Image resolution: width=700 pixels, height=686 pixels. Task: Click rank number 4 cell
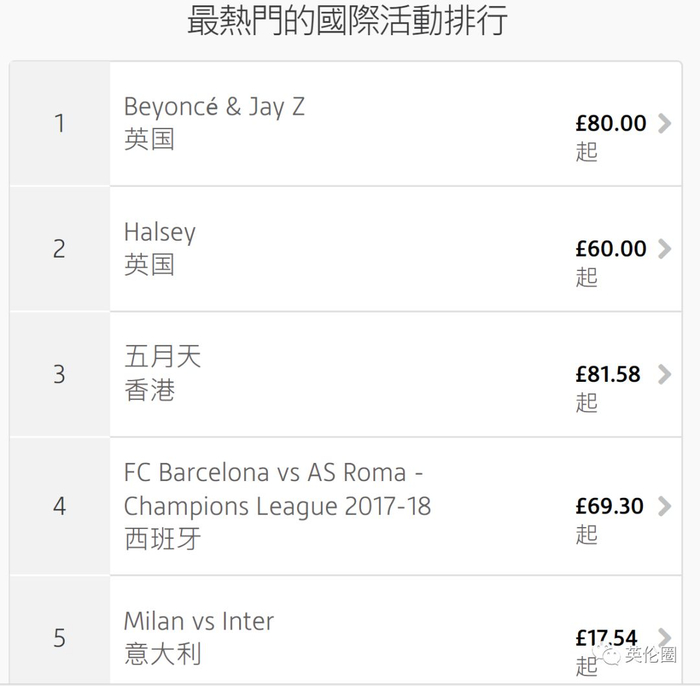(60, 506)
